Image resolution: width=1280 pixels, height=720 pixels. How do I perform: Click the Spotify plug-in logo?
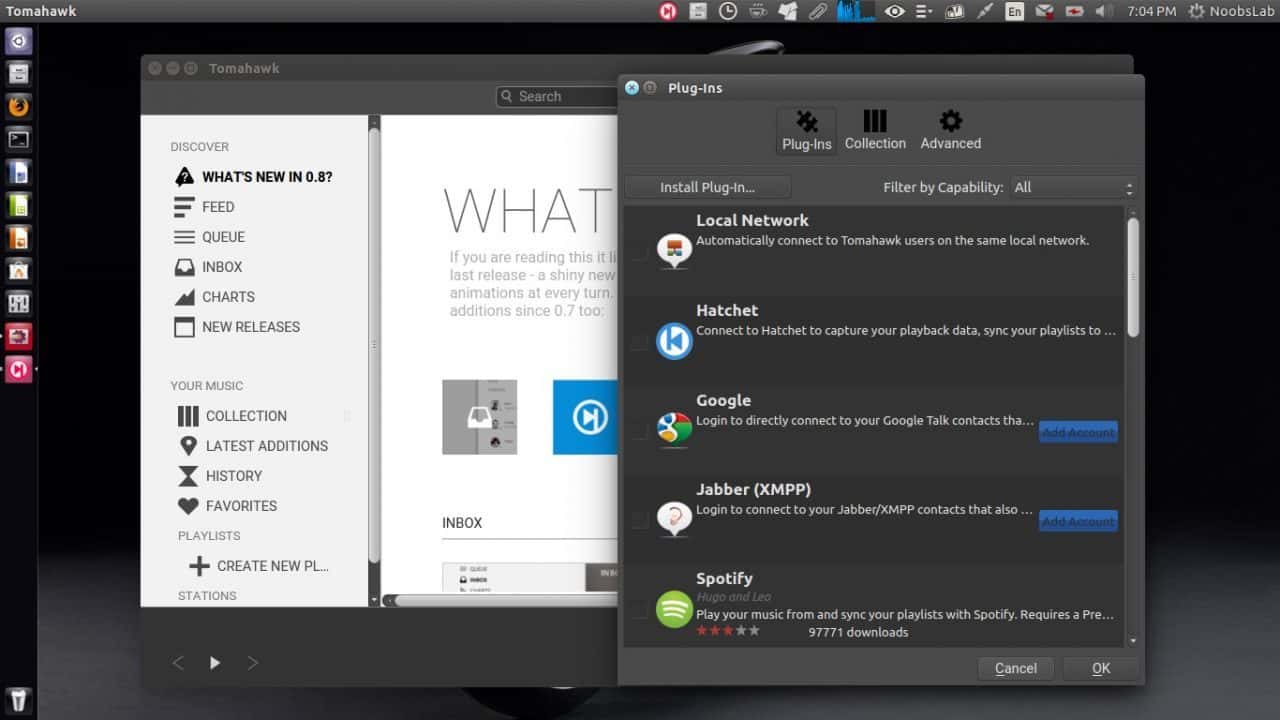(x=674, y=609)
